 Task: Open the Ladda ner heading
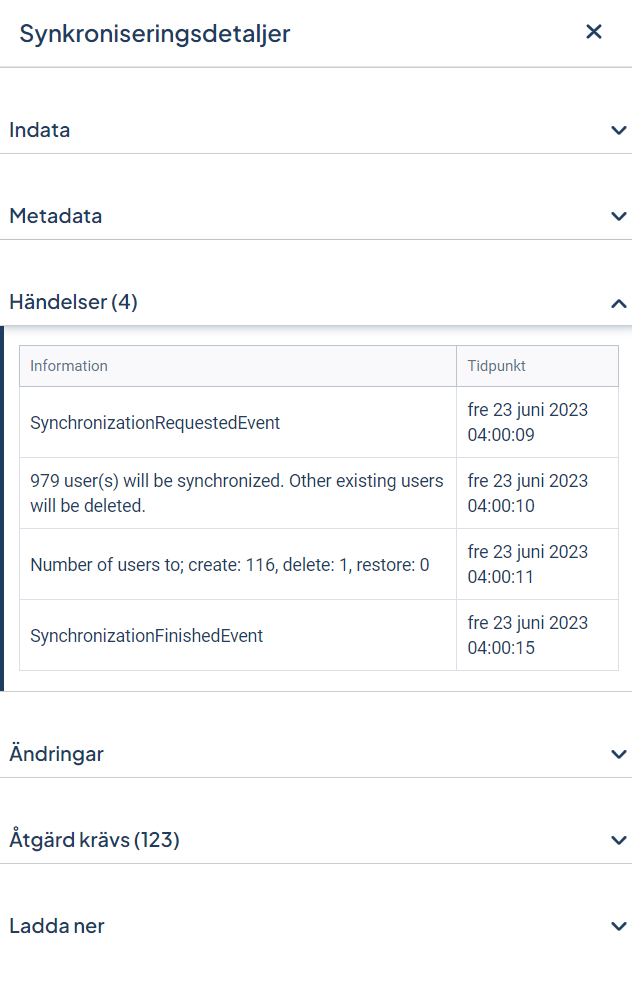point(57,926)
